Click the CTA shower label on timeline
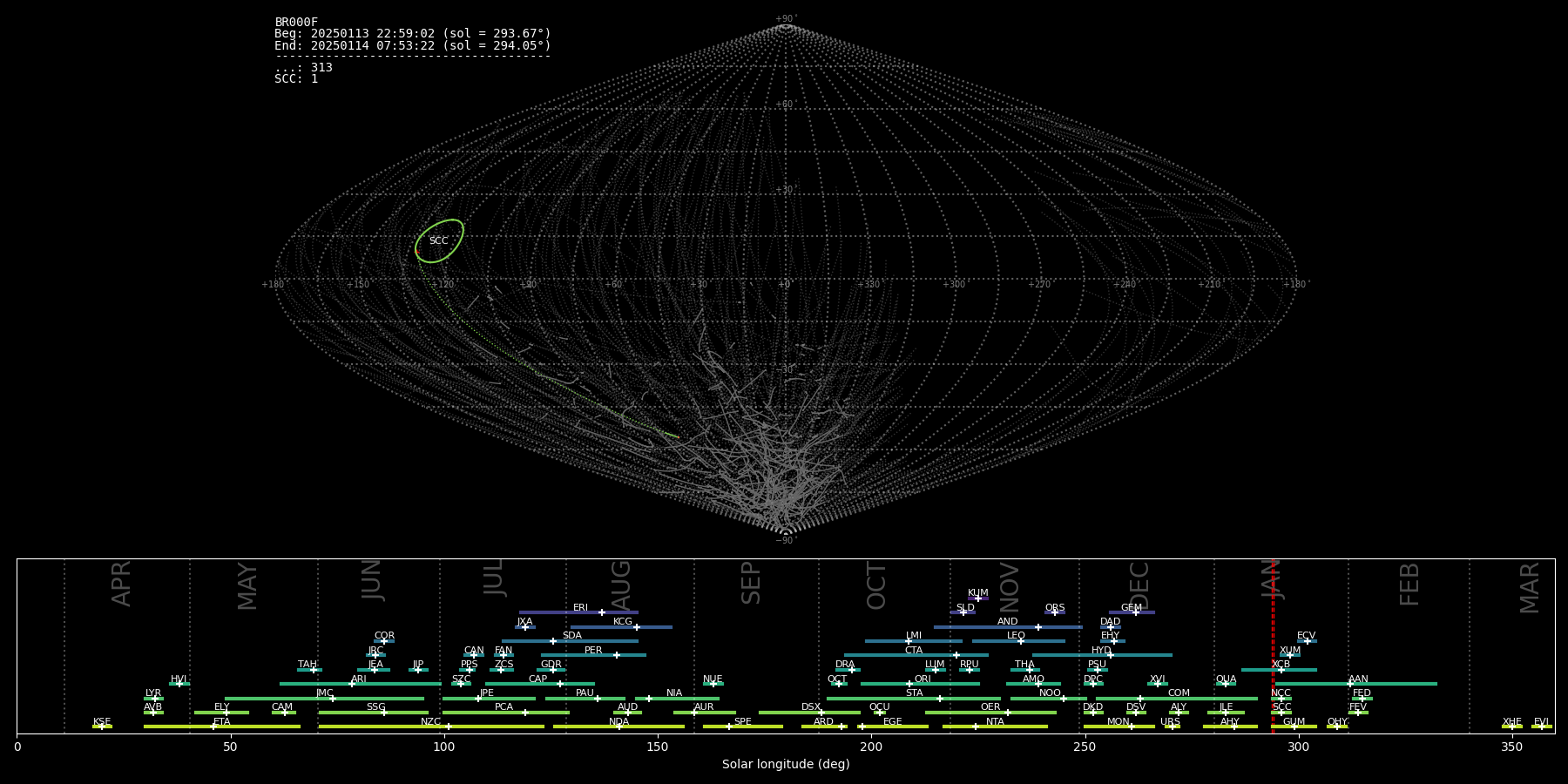Viewport: 1568px width, 784px height. [914, 650]
